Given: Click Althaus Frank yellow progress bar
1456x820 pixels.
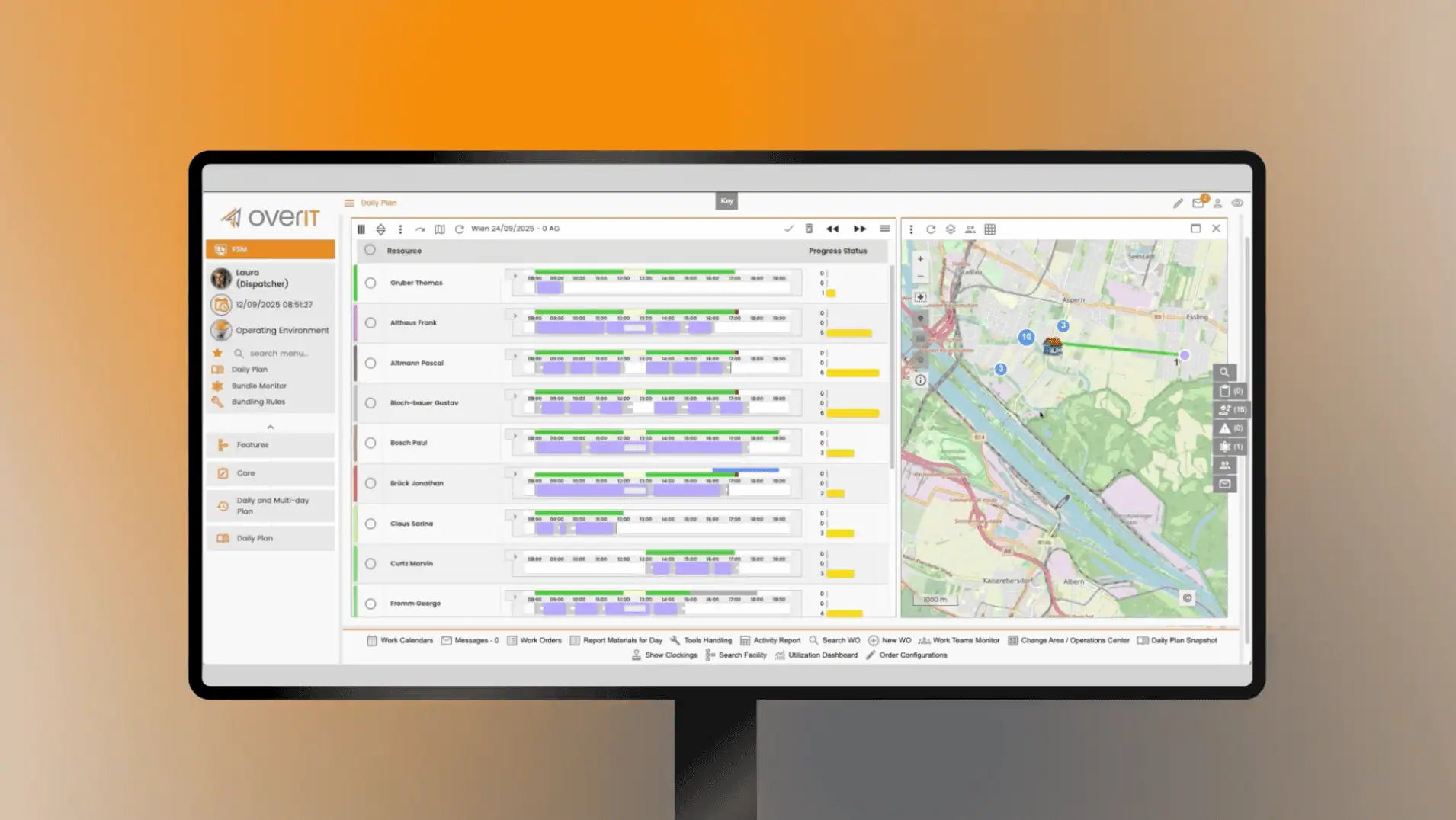Looking at the screenshot, I should coord(848,333).
